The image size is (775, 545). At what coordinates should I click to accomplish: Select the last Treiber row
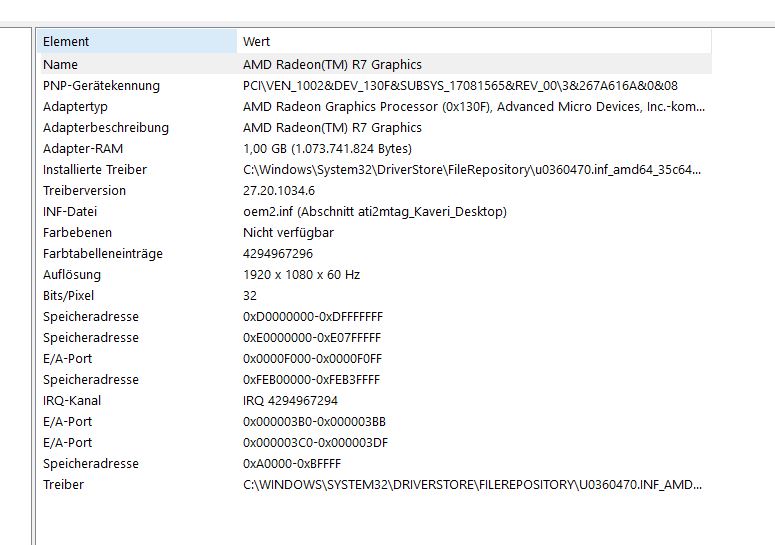[64, 484]
